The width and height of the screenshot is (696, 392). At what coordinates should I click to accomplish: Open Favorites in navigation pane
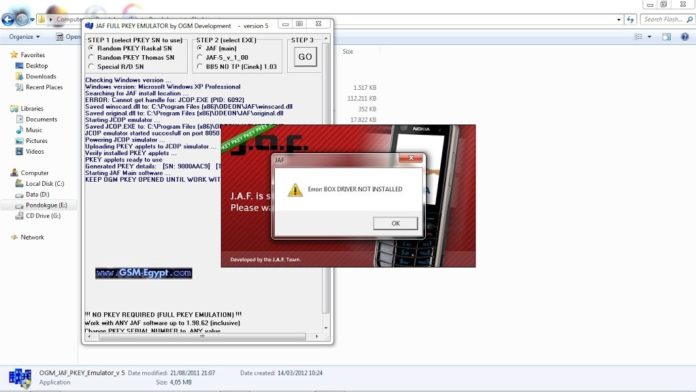pyautogui.click(x=32, y=55)
